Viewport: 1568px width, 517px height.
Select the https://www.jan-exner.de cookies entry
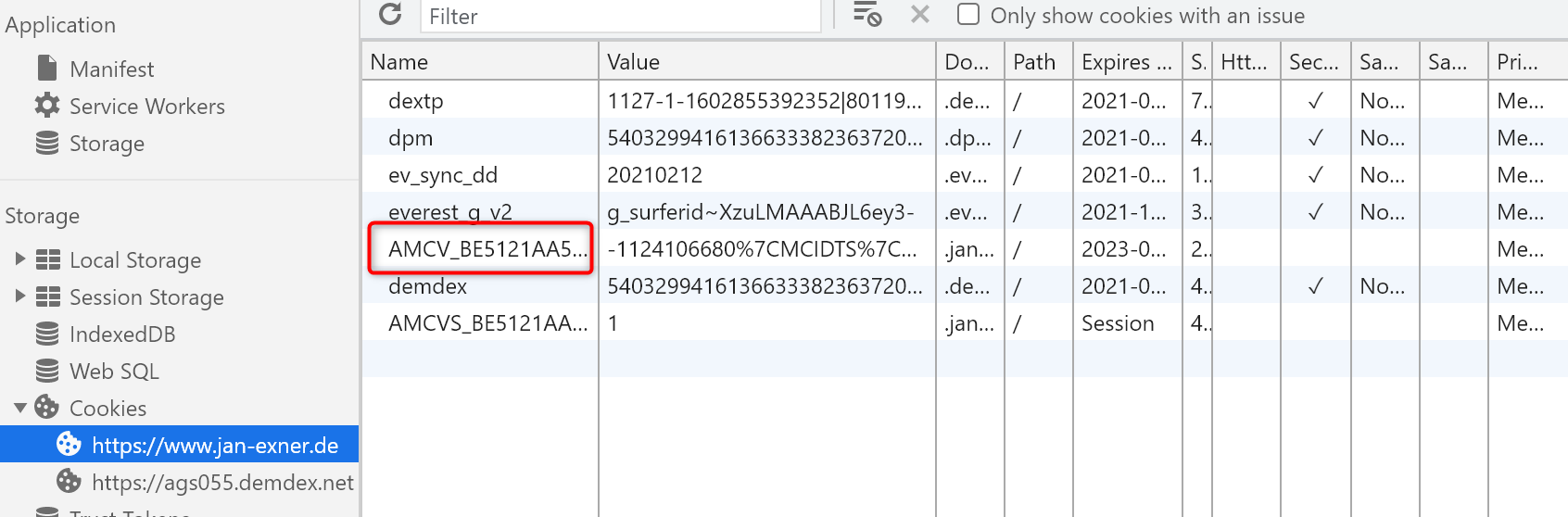[214, 446]
